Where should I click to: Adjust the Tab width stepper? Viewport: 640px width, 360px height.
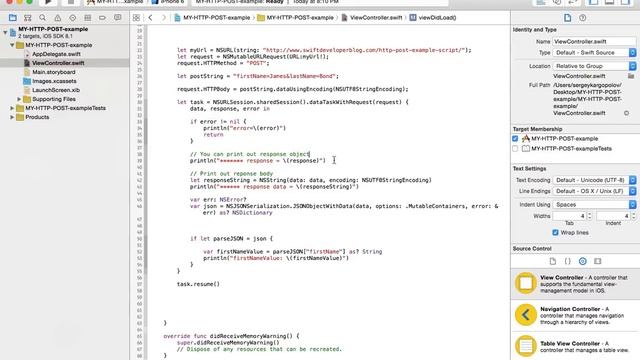point(589,216)
